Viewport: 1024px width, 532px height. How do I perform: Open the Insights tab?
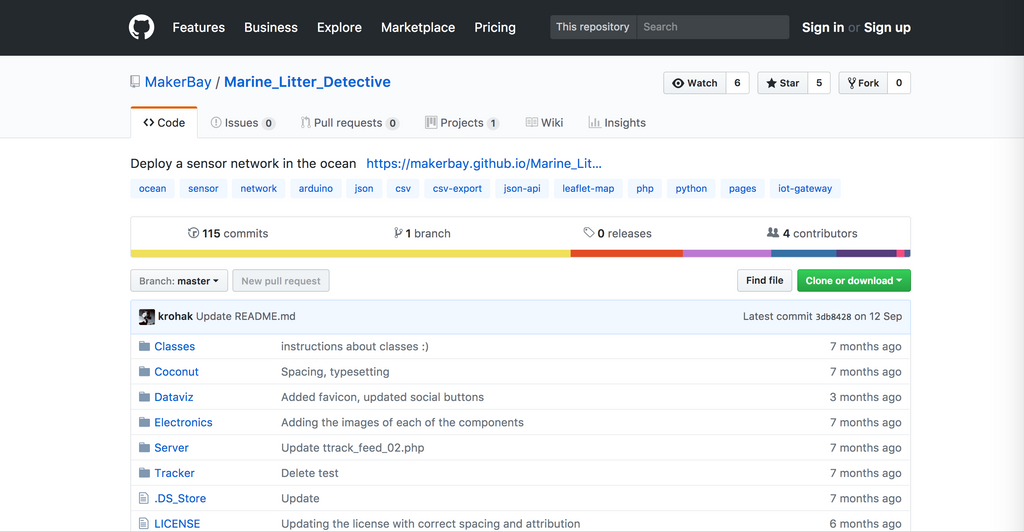617,123
